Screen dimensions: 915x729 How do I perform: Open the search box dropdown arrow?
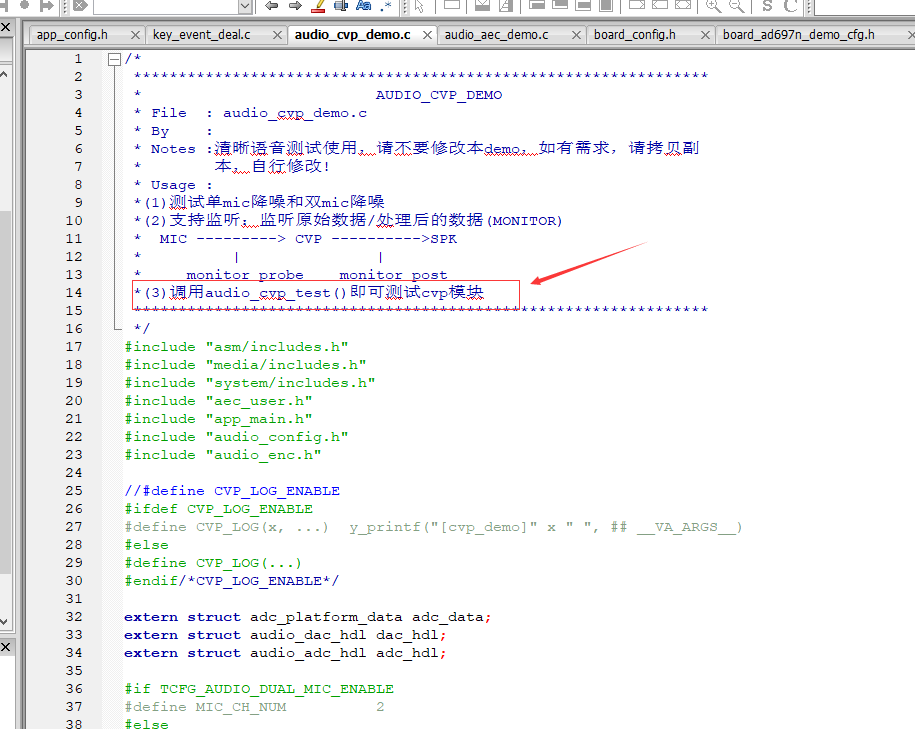(x=245, y=6)
